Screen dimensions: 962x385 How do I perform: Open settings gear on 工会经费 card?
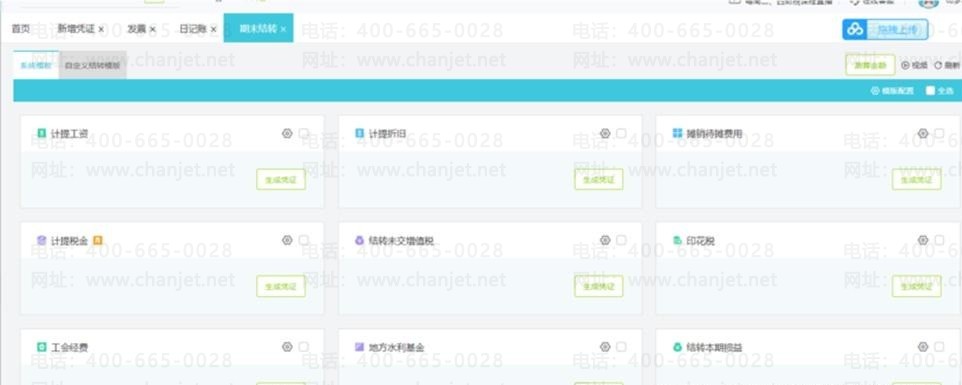(287, 347)
